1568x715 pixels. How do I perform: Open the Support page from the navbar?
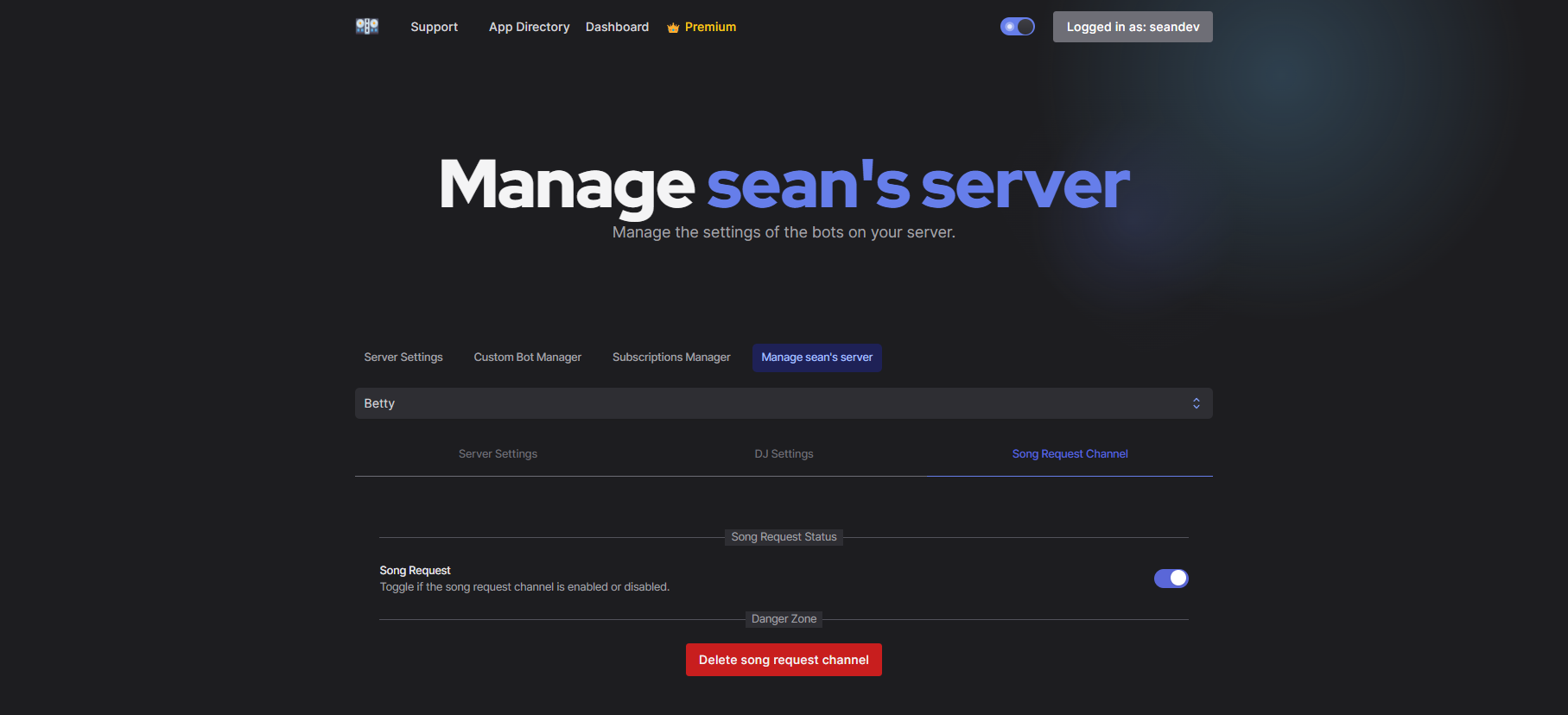434,27
